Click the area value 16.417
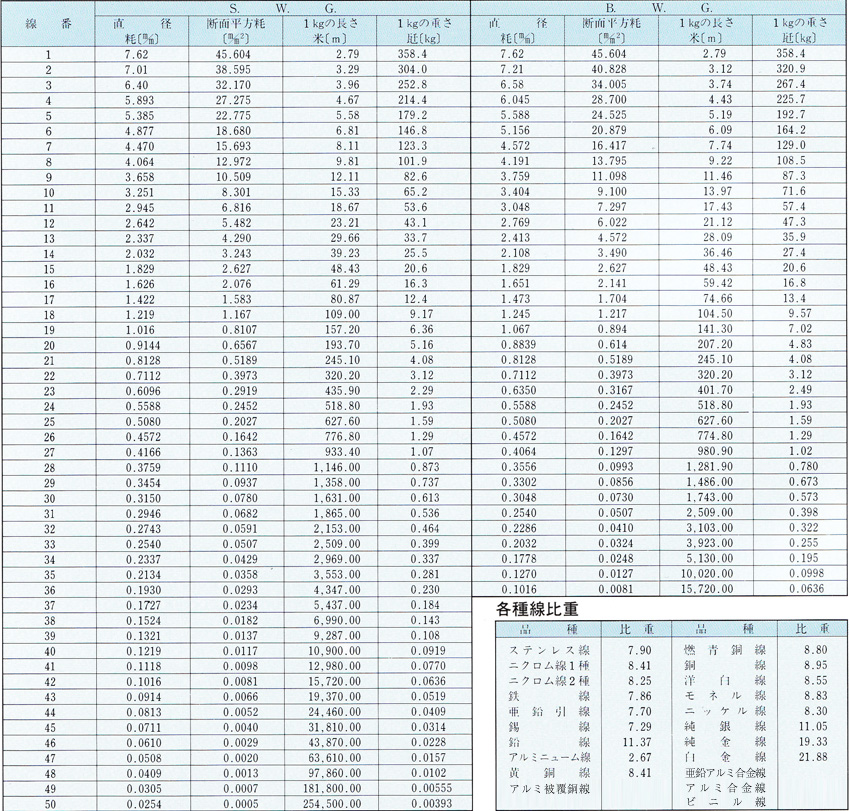This screenshot has width=849, height=811. click(609, 146)
